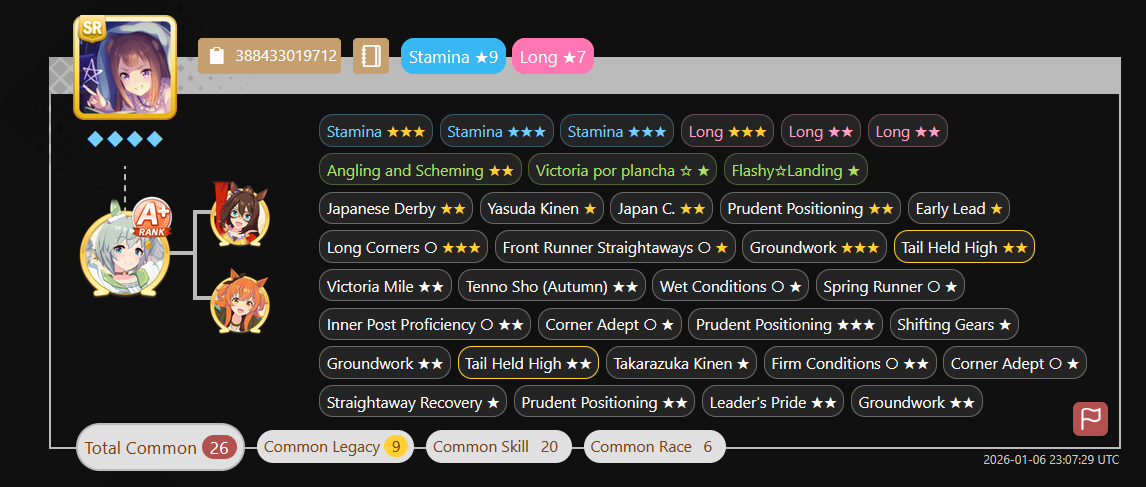Click the Common Legacy 9 pill
1146x487 pixels.
(x=335, y=446)
